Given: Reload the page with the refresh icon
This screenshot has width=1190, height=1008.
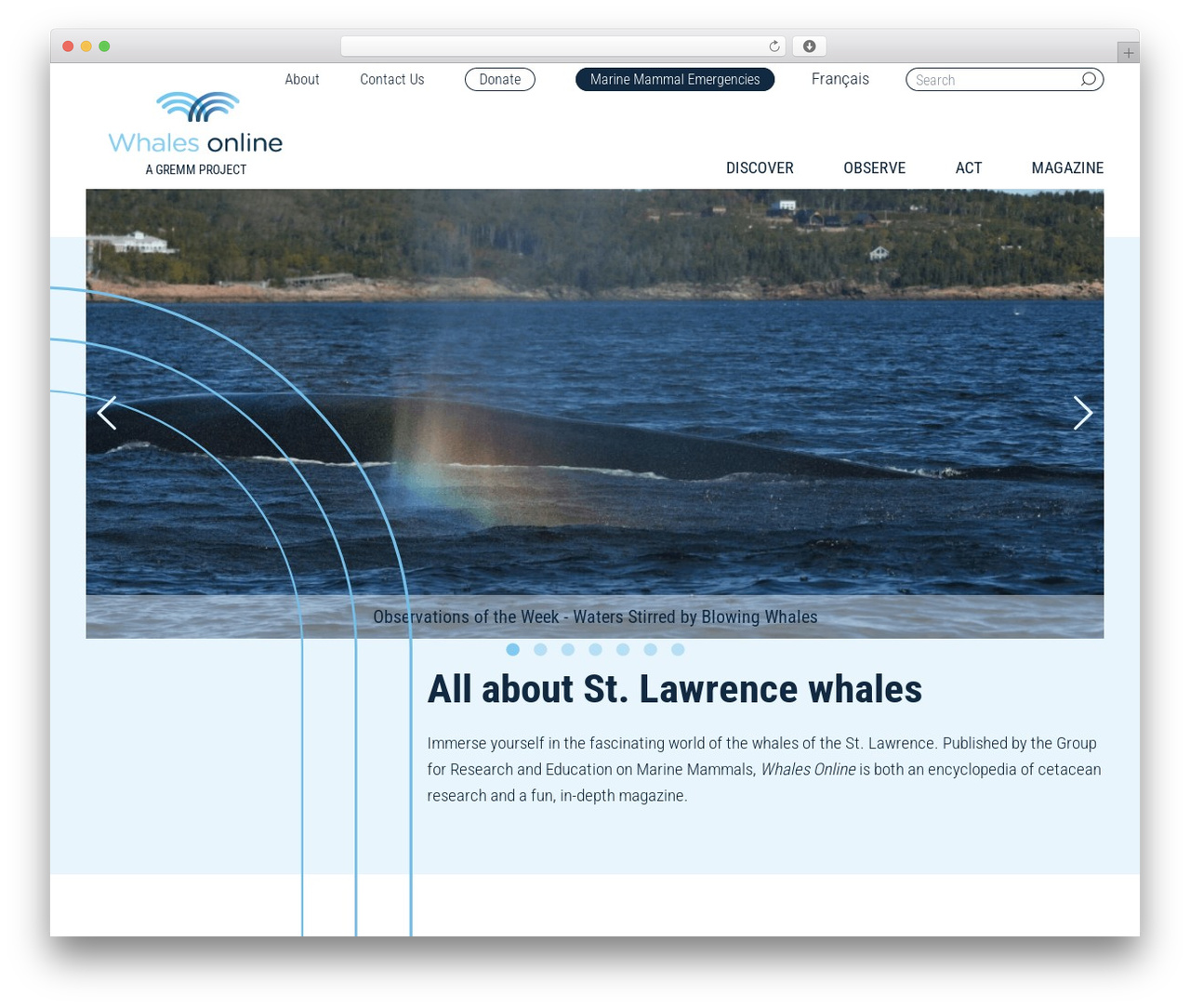Looking at the screenshot, I should (774, 46).
